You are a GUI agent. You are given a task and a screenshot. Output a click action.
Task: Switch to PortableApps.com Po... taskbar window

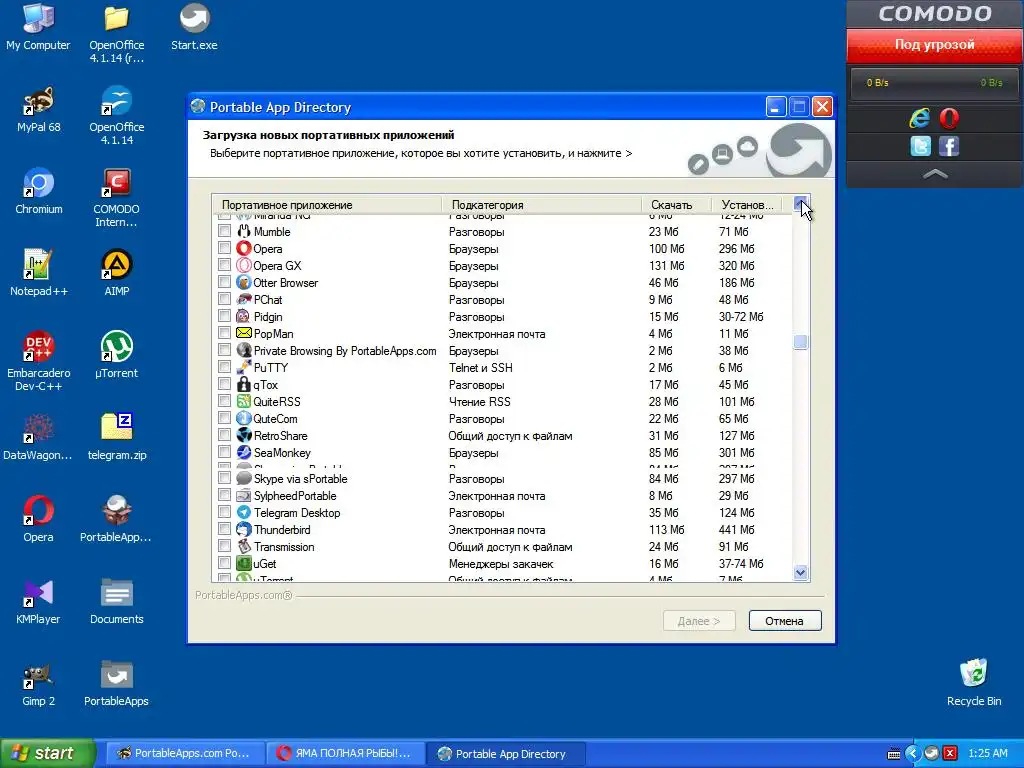(185, 753)
